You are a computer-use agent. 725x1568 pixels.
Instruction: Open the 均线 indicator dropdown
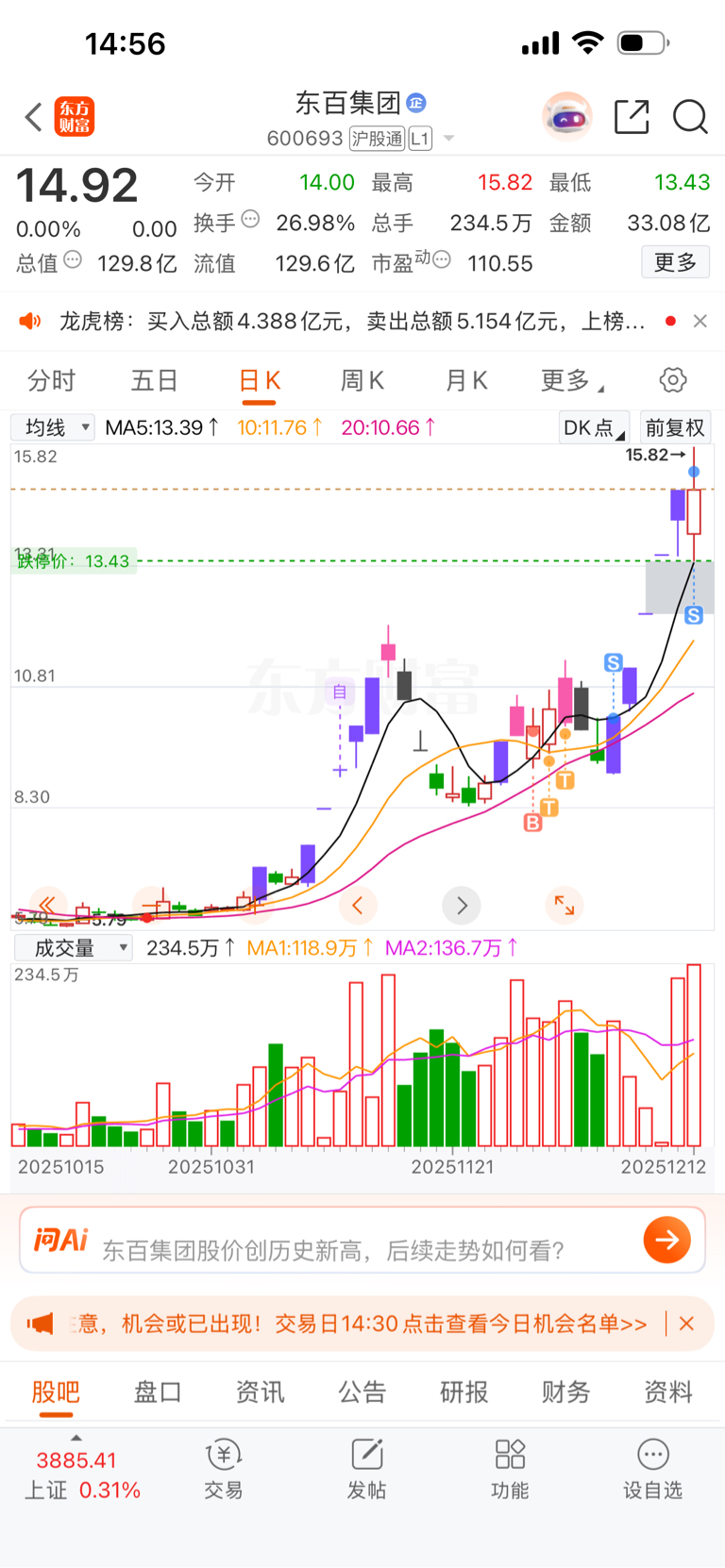53,427
